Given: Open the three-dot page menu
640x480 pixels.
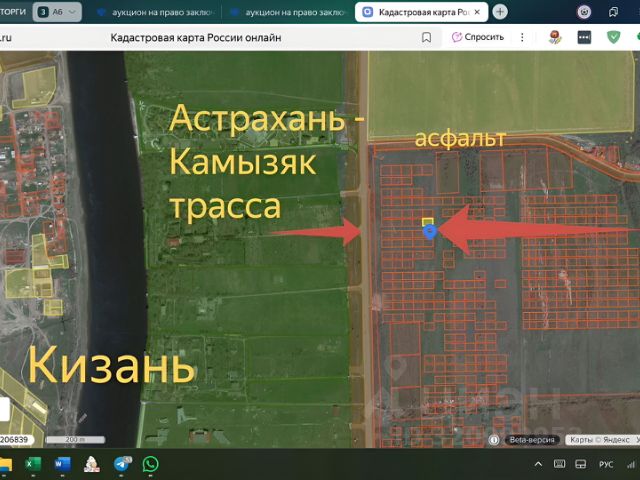Looking at the screenshot, I should point(522,37).
